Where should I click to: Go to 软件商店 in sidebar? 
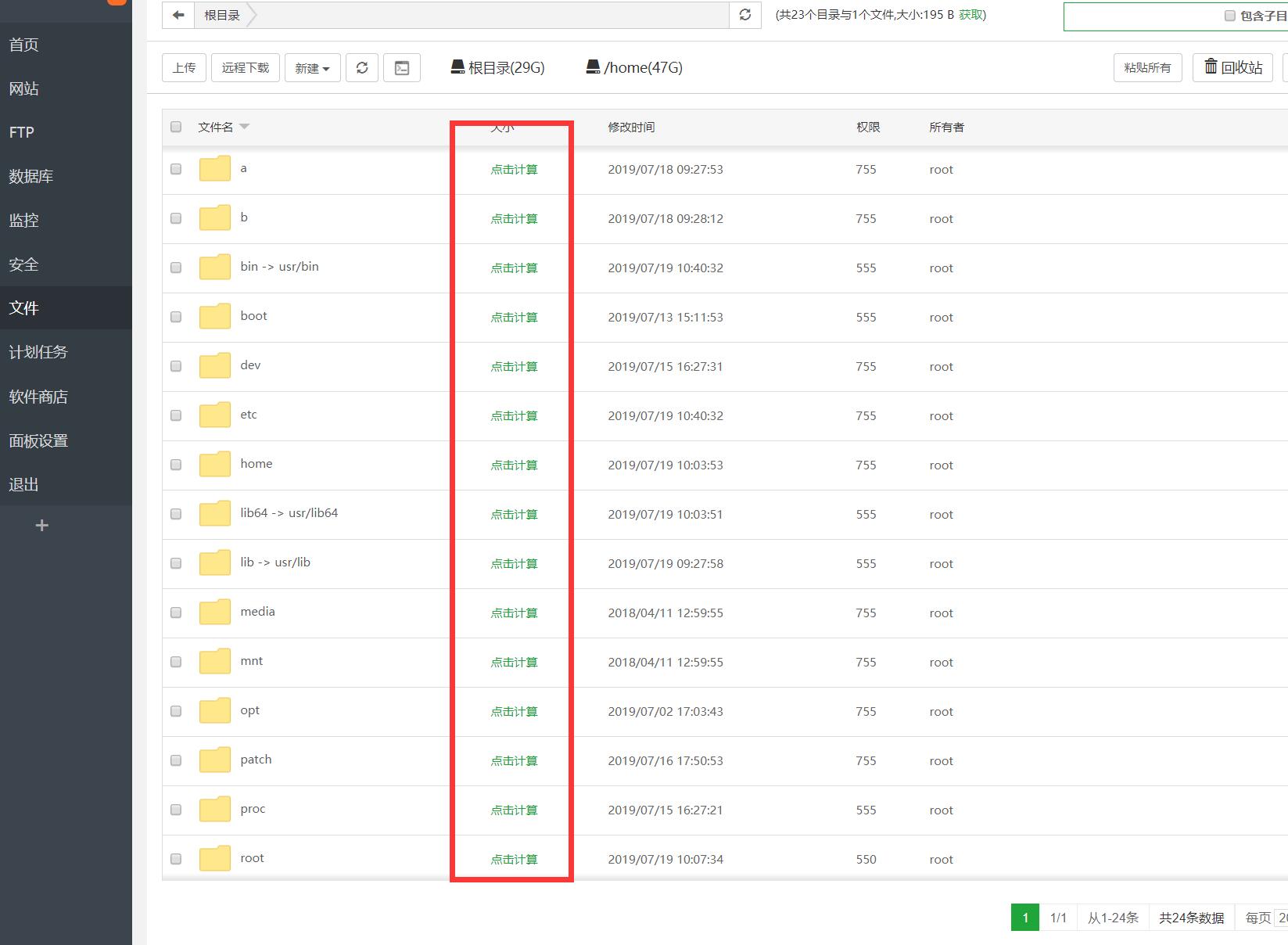[38, 397]
